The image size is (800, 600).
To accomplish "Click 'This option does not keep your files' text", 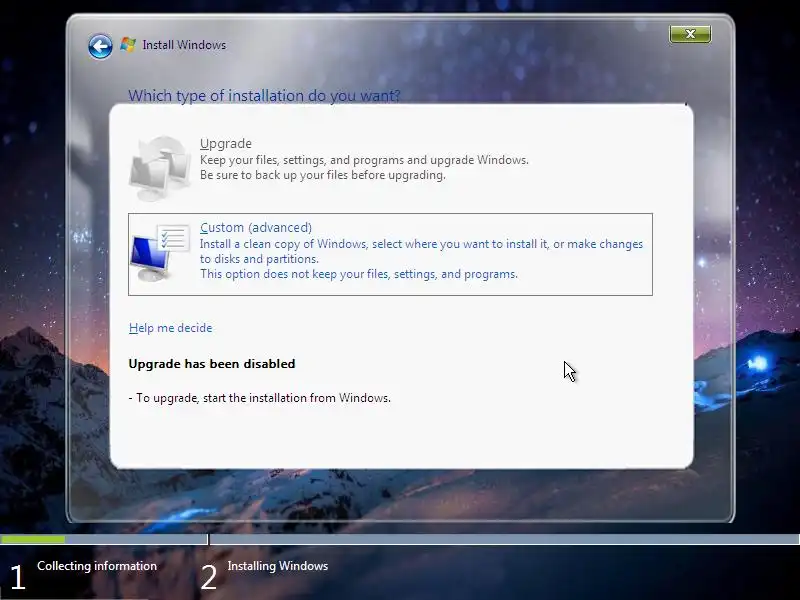I will [359, 274].
